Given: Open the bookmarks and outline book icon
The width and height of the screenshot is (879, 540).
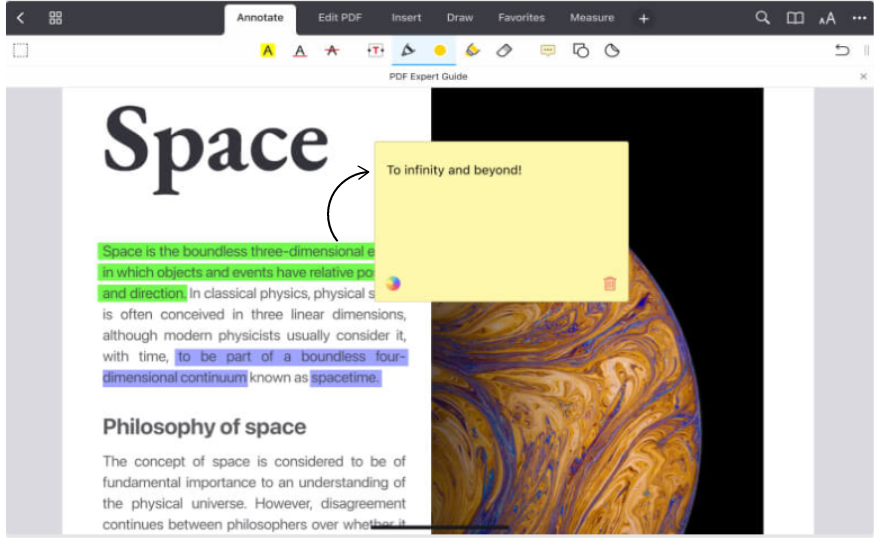Looking at the screenshot, I should pyautogui.click(x=795, y=18).
